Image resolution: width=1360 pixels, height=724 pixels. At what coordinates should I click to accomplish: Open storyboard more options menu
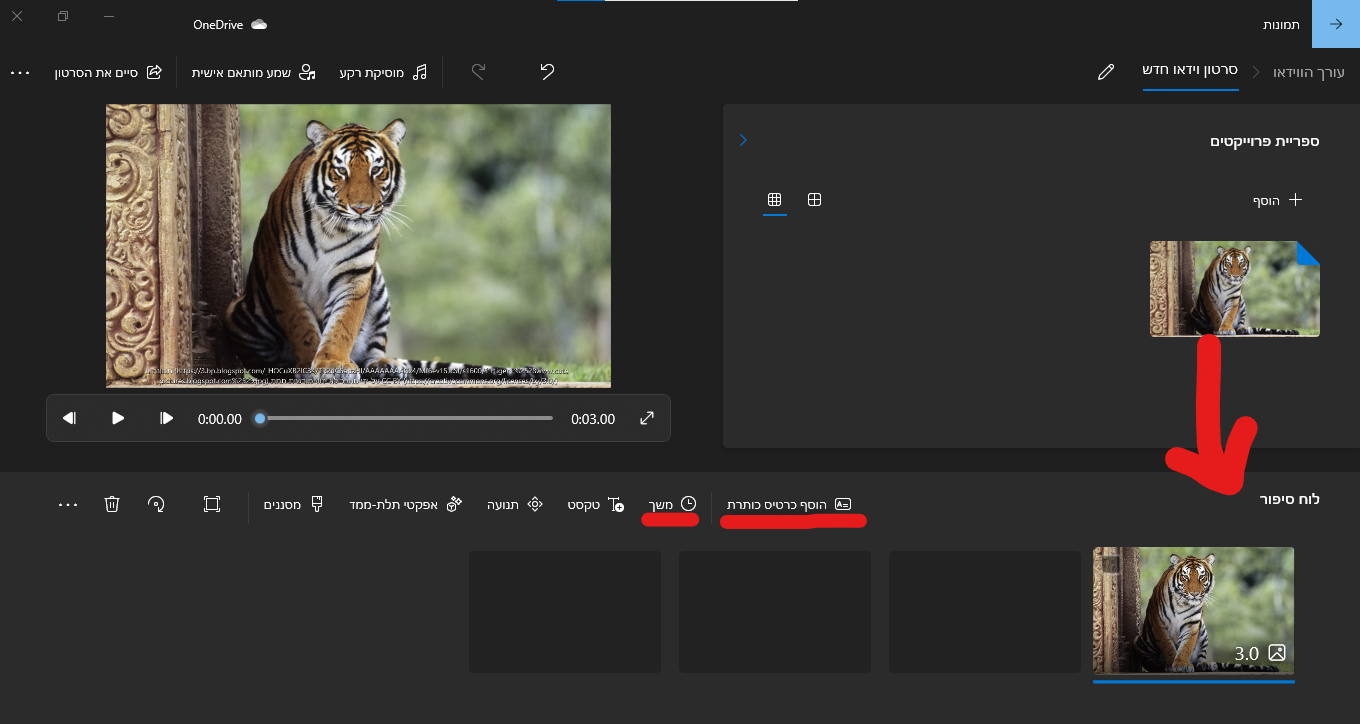(x=68, y=505)
